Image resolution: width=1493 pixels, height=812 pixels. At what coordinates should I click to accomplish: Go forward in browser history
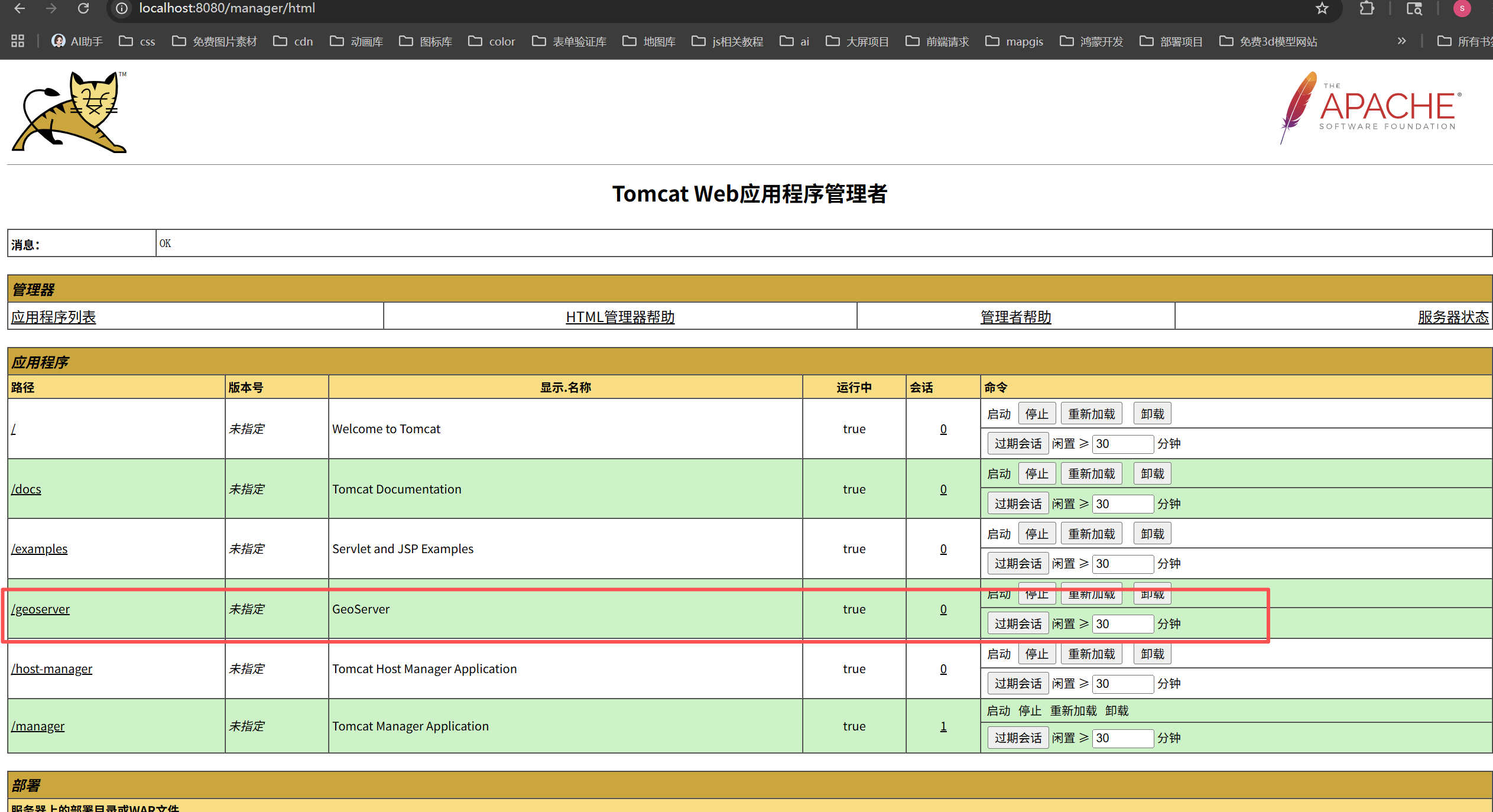tap(51, 8)
